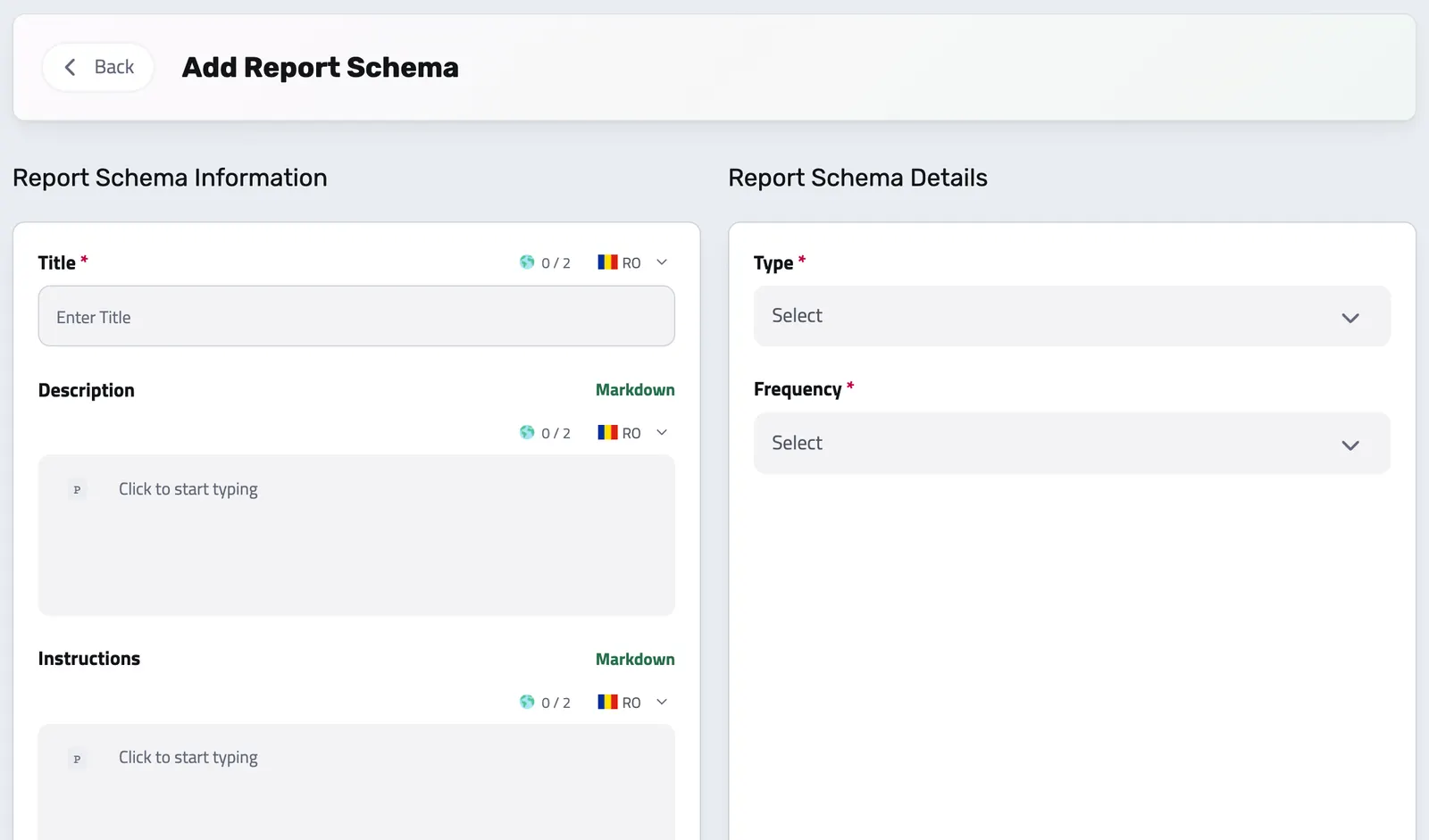This screenshot has height=840, width=1429.
Task: Click the globe icon in Instructions row
Action: (x=527, y=703)
